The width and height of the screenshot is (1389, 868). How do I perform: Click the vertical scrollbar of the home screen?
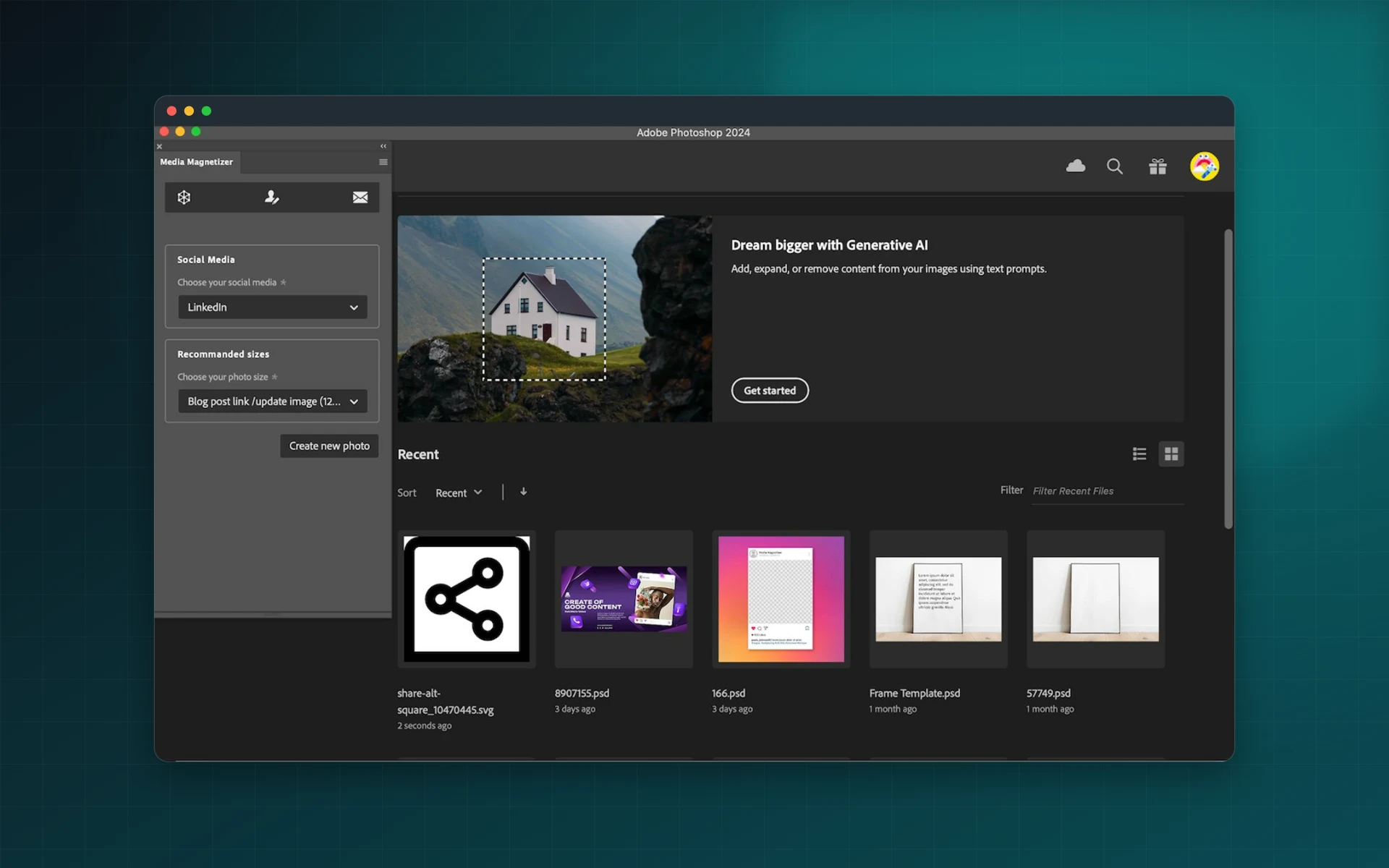click(1228, 379)
